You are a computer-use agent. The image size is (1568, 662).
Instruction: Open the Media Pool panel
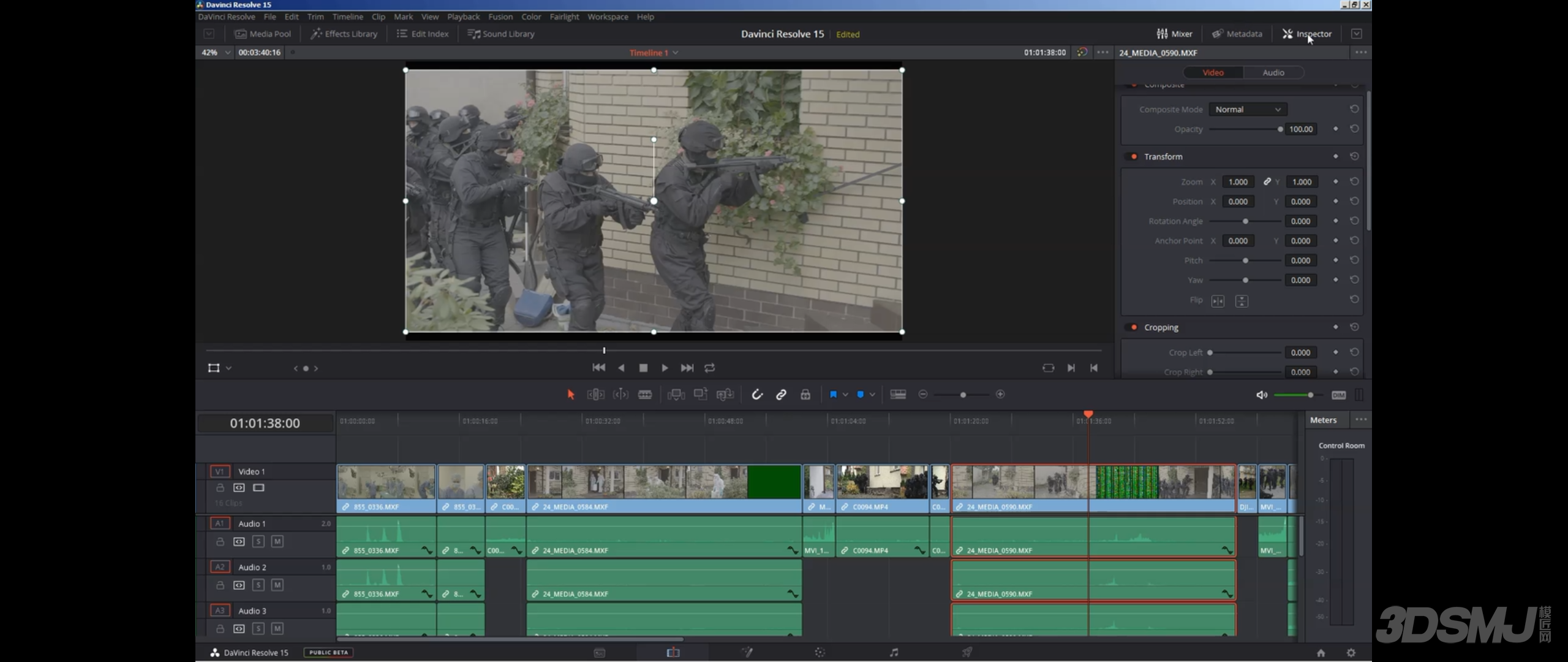point(263,34)
